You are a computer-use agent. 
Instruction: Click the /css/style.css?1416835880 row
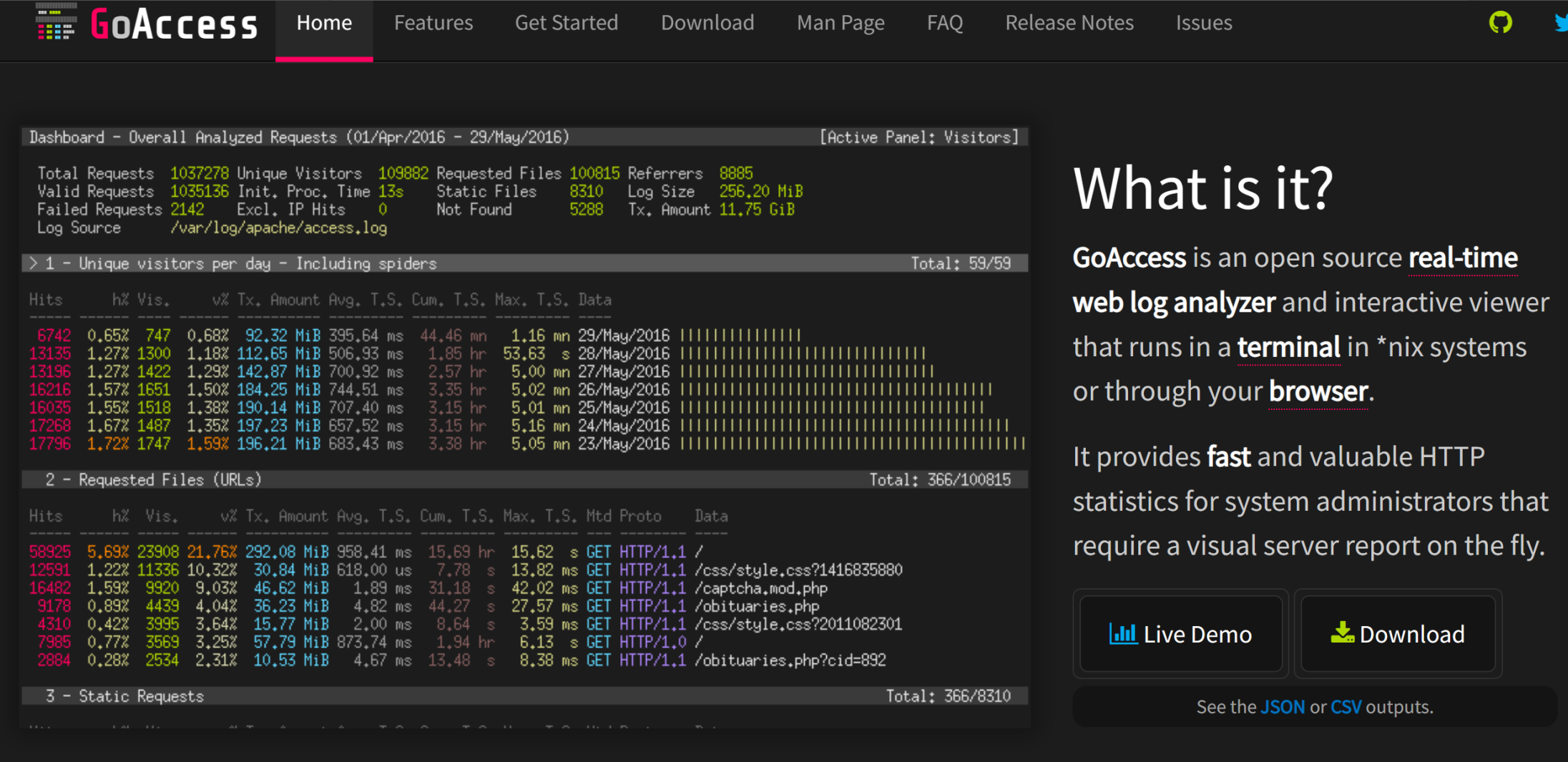tap(466, 570)
